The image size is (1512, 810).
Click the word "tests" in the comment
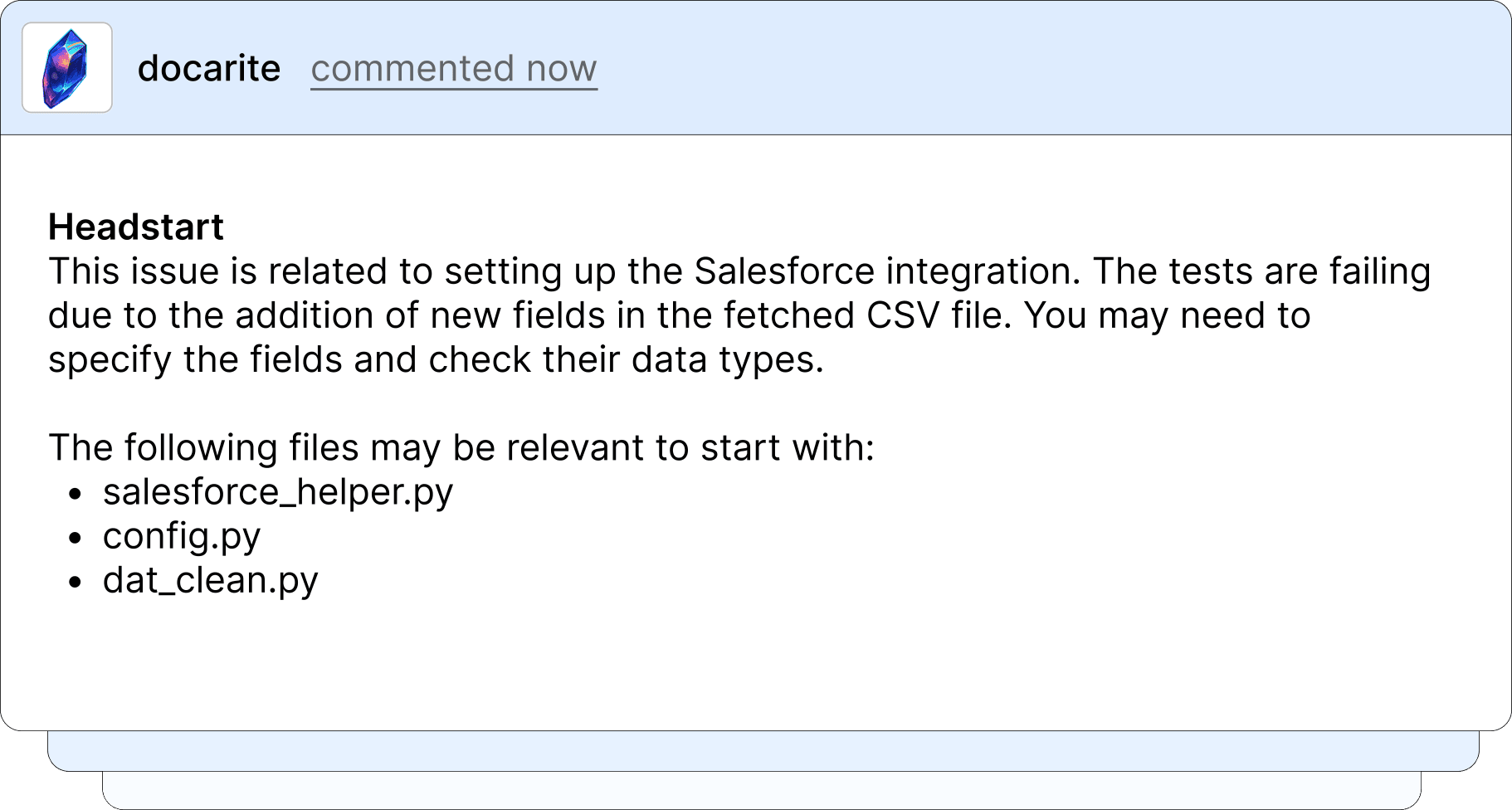tap(1212, 271)
